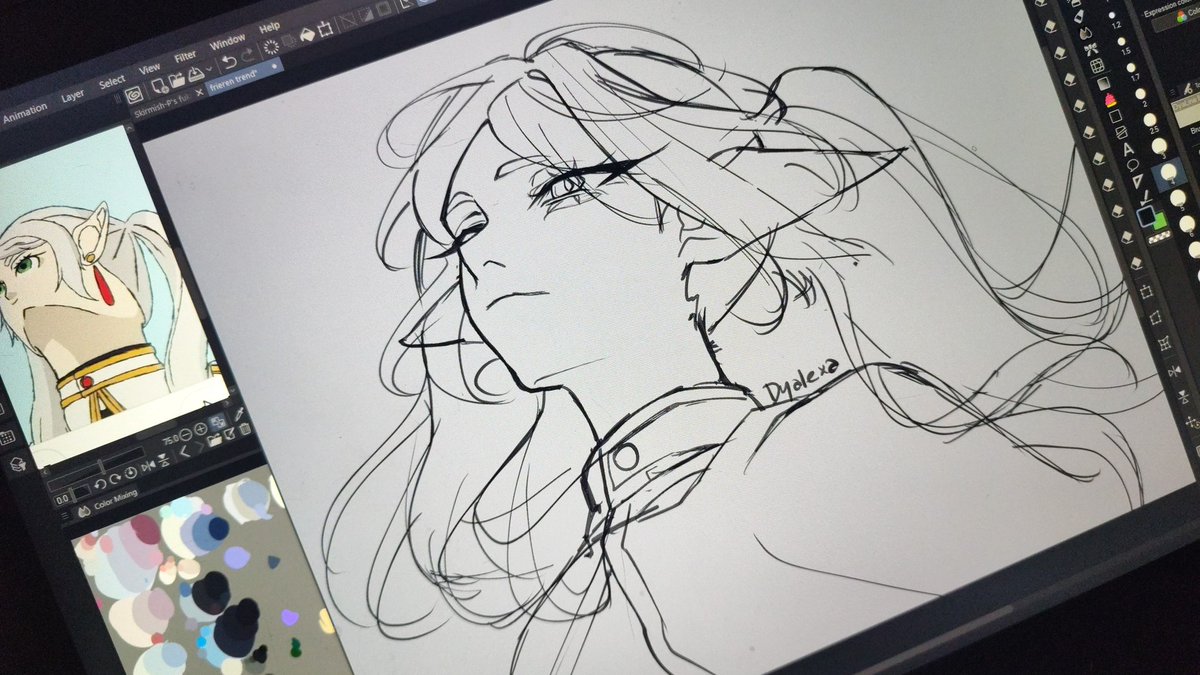Click the Undo arrow

click(x=229, y=62)
